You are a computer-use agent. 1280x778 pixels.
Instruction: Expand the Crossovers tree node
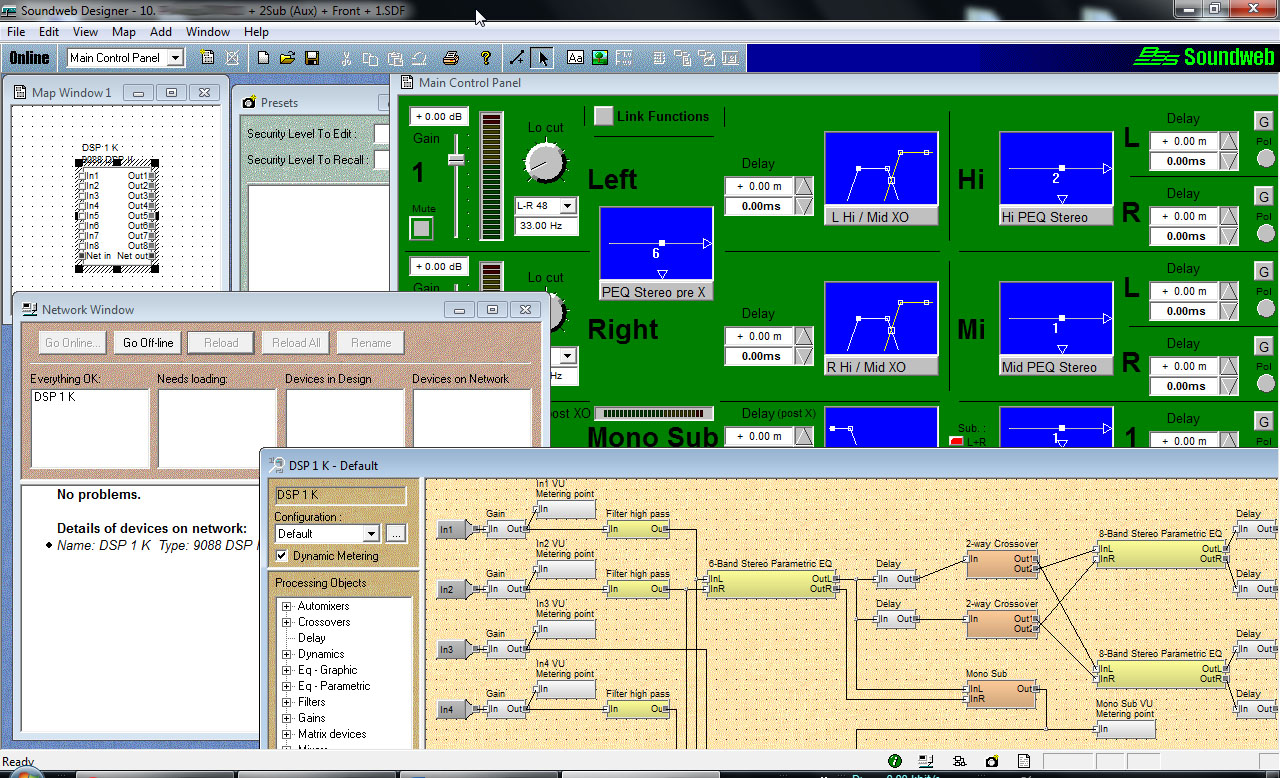point(287,622)
